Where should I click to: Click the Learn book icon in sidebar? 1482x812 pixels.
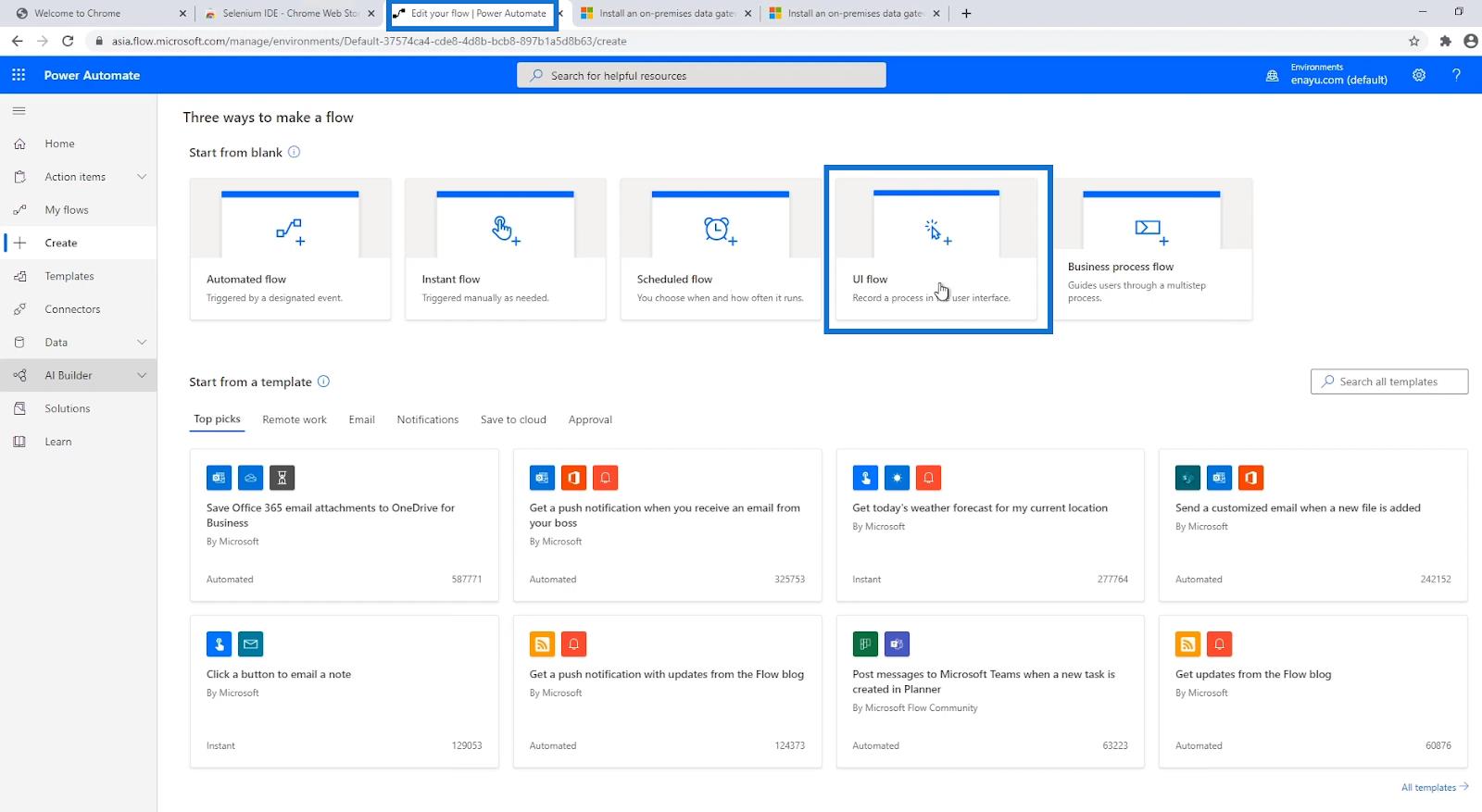click(x=19, y=442)
